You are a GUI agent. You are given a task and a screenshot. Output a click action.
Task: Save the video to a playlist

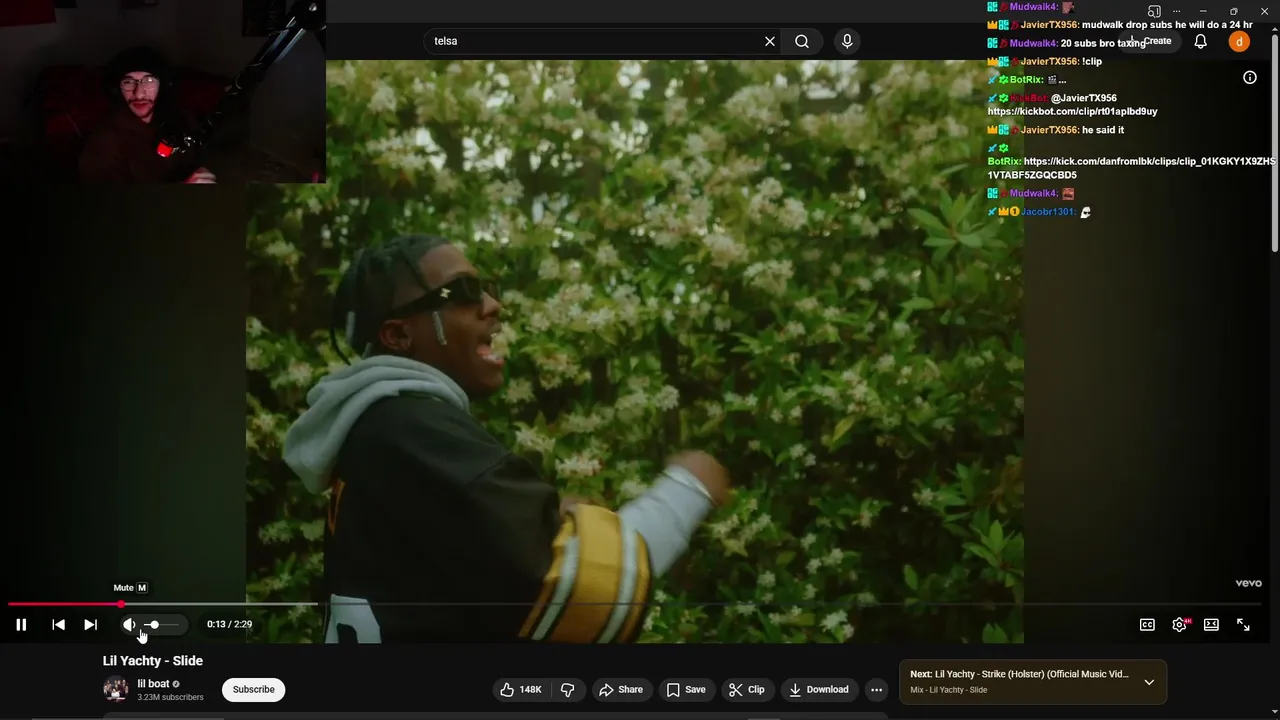pyautogui.click(x=686, y=689)
